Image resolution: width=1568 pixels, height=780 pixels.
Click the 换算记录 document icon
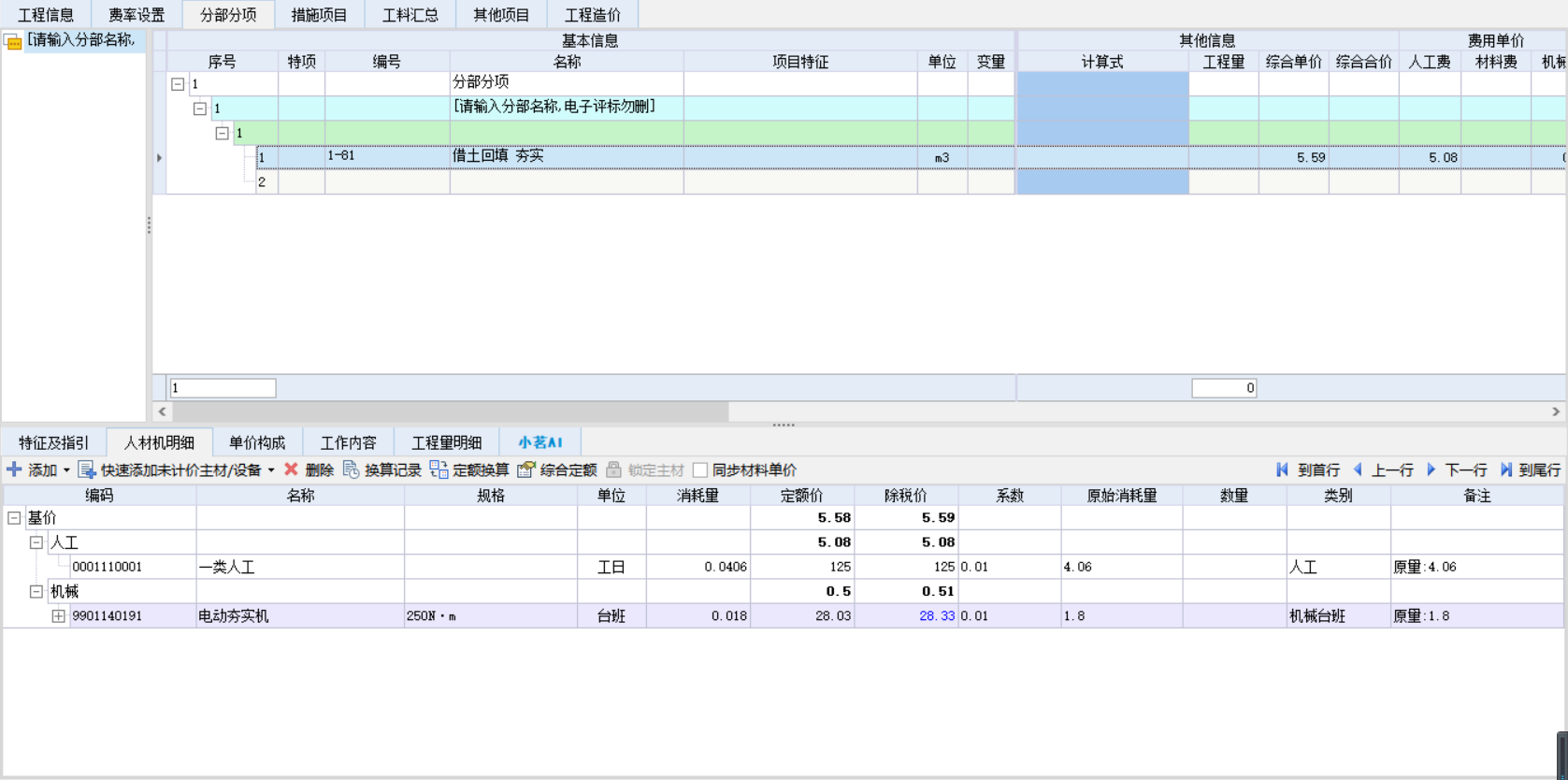tap(352, 469)
